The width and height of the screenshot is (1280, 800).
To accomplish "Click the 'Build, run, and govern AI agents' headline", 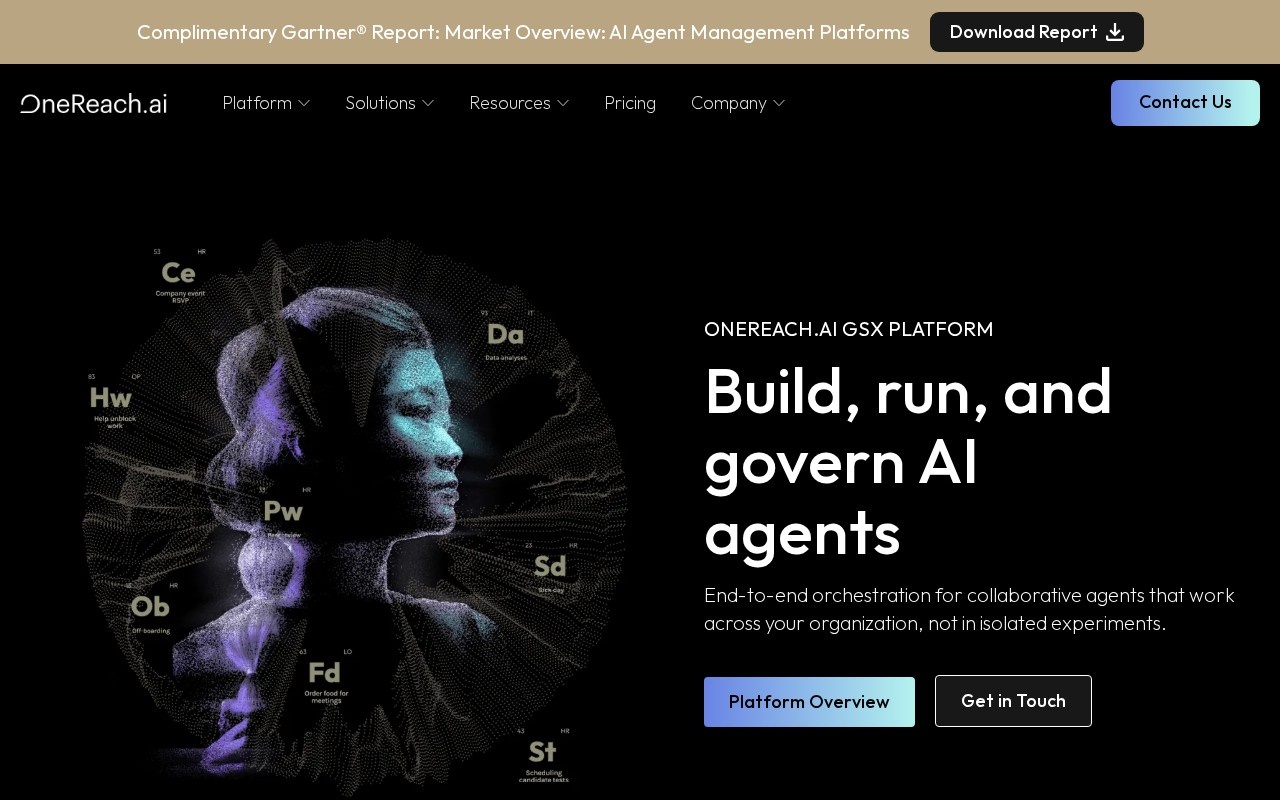I will tap(908, 461).
